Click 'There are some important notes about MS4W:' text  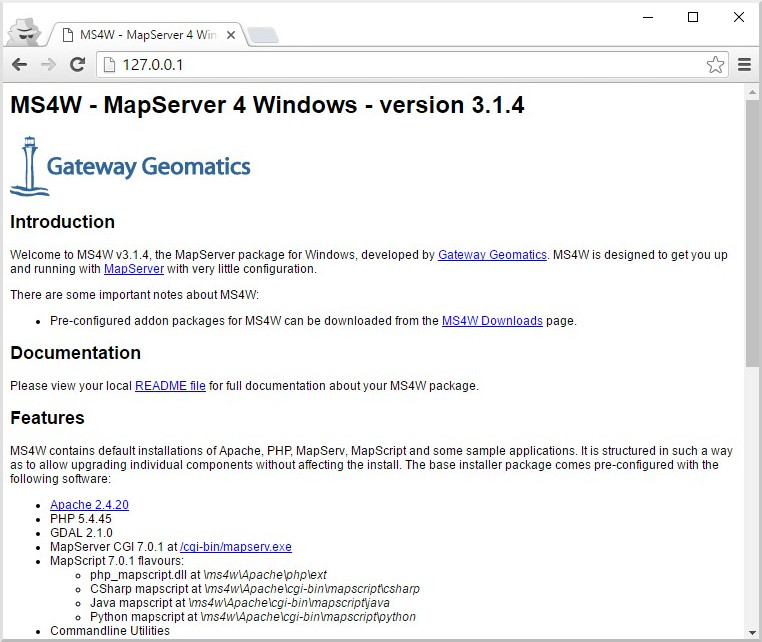(135, 295)
